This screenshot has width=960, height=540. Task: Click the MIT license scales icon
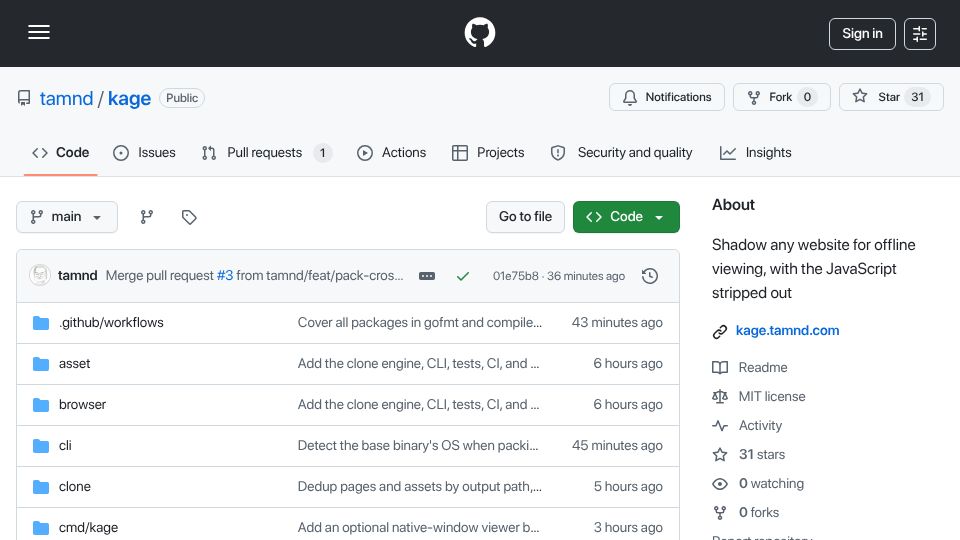[x=720, y=397]
